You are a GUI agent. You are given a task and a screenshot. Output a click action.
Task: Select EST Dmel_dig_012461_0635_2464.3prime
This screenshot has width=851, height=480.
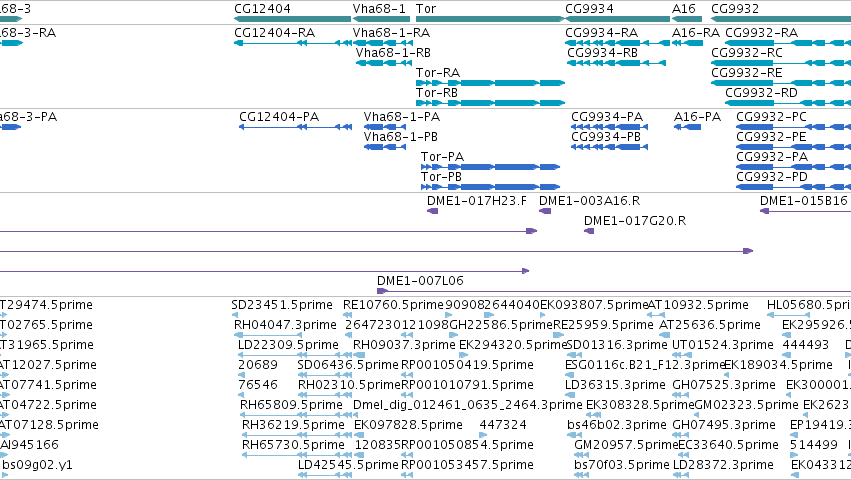point(467,405)
